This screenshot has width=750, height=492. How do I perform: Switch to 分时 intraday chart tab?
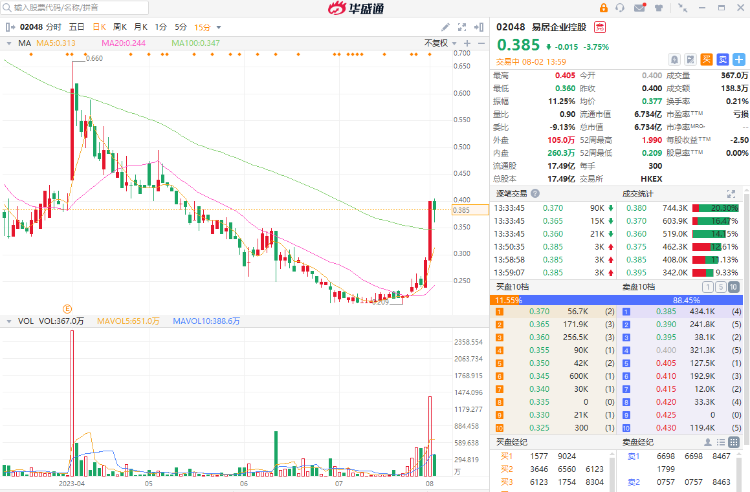point(54,27)
